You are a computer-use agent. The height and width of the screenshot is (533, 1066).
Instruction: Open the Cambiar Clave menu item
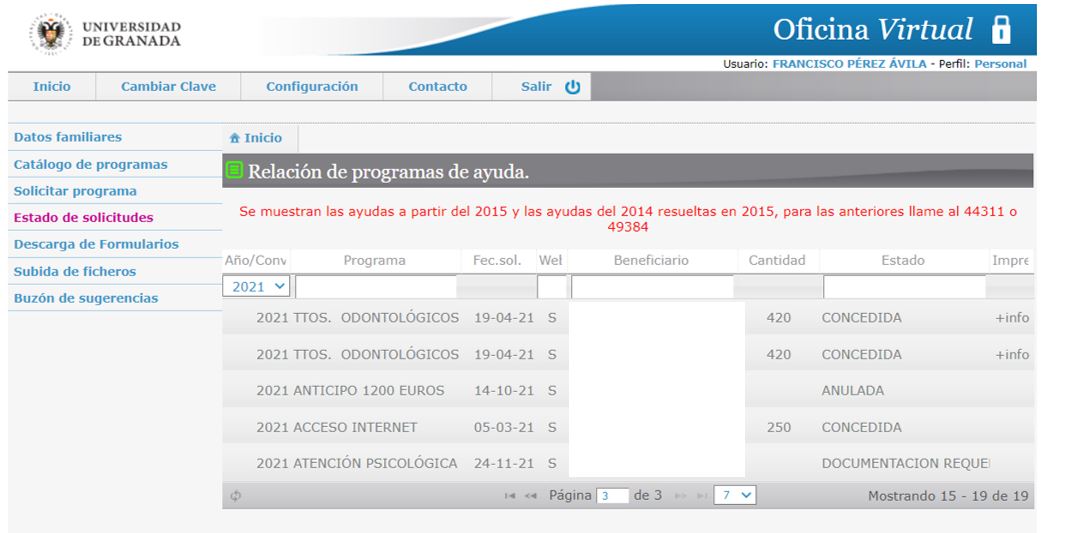(168, 87)
